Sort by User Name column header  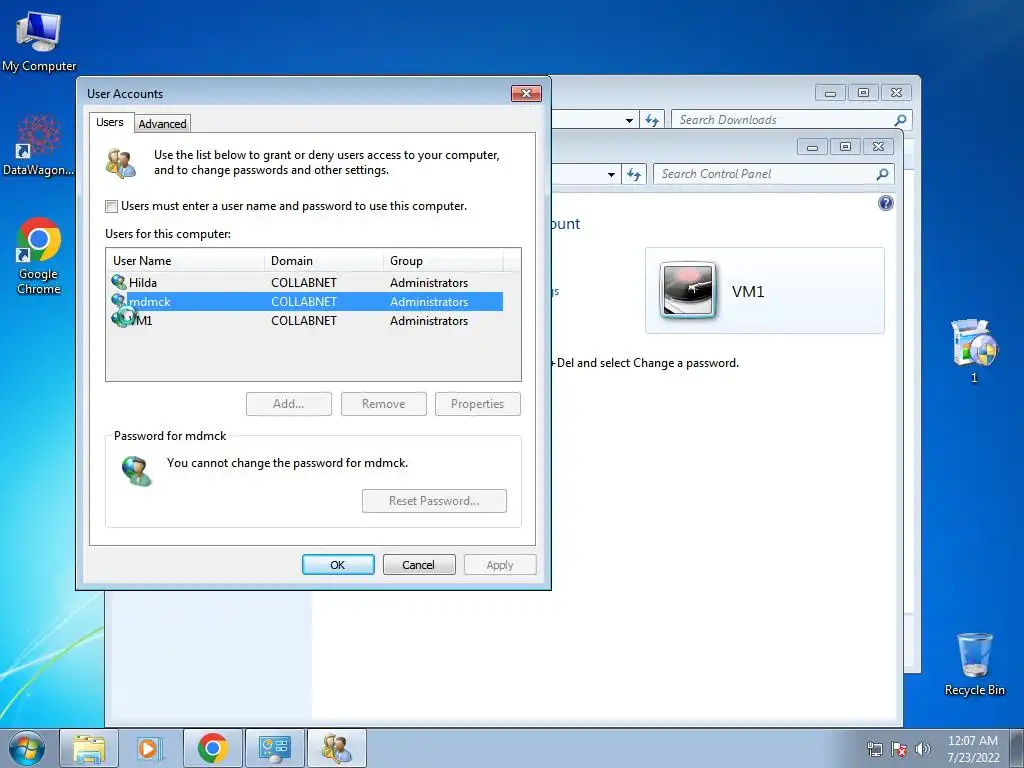coord(185,261)
